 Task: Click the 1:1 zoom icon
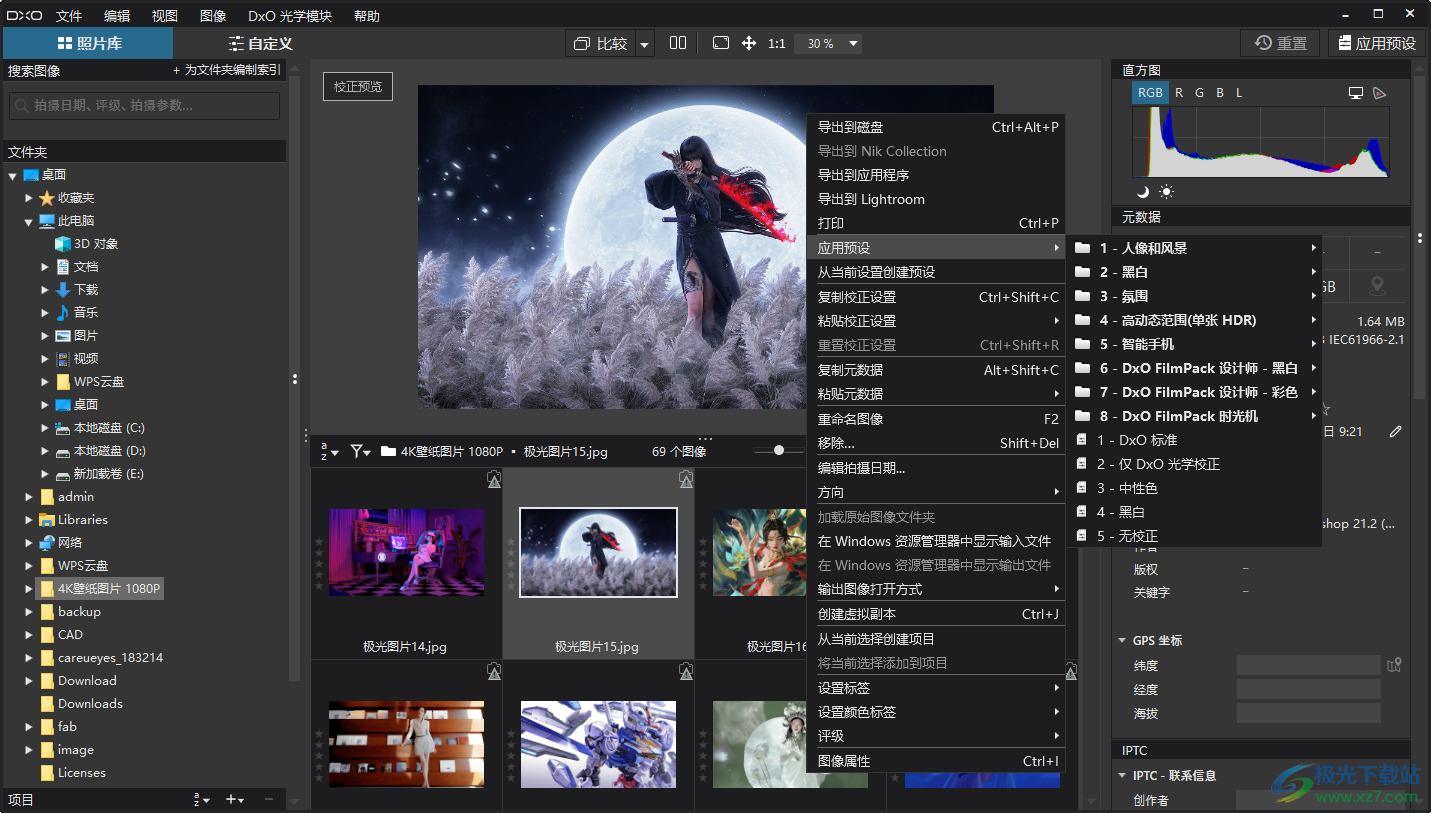pyautogui.click(x=775, y=43)
